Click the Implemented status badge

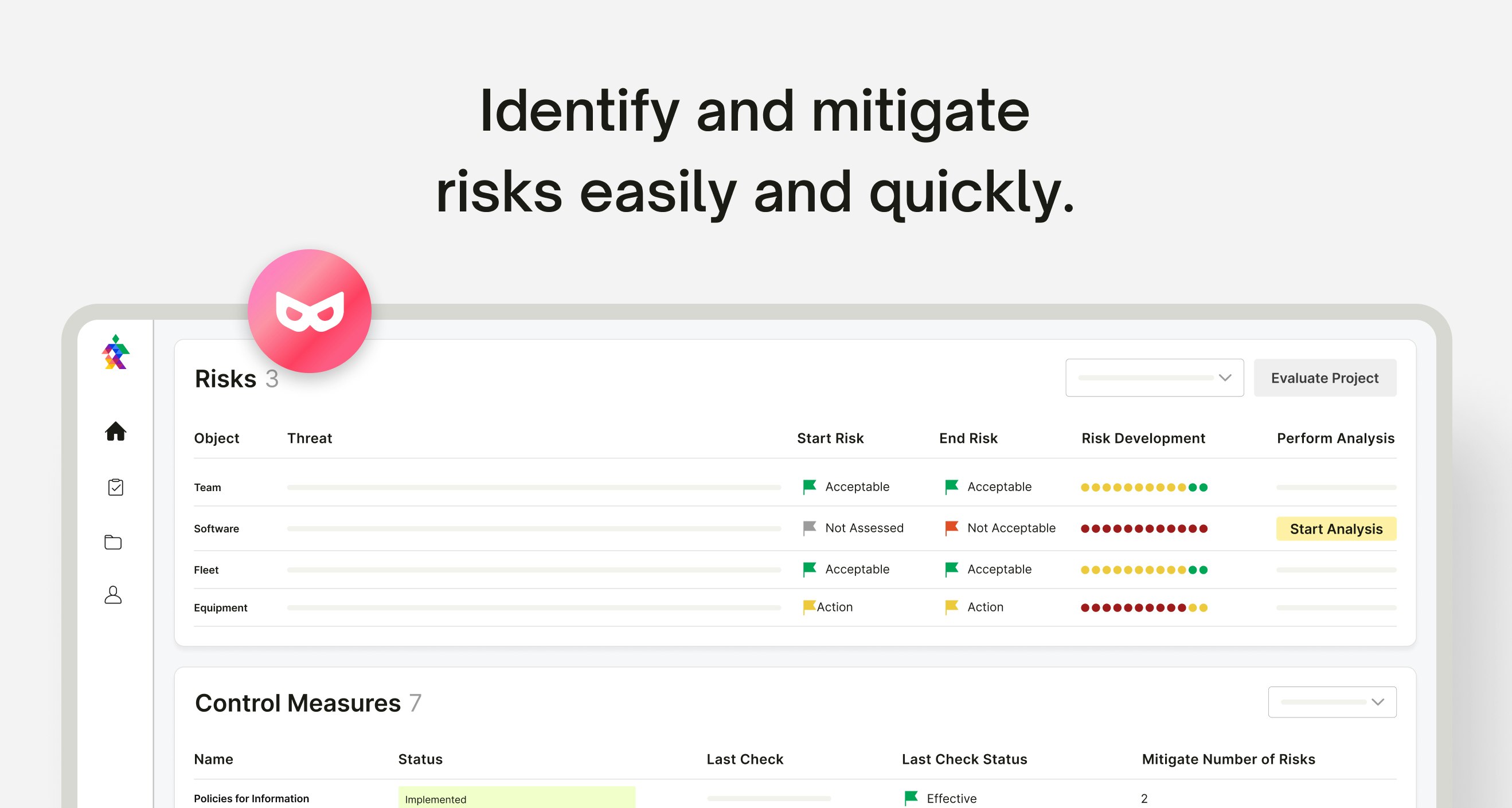point(517,798)
